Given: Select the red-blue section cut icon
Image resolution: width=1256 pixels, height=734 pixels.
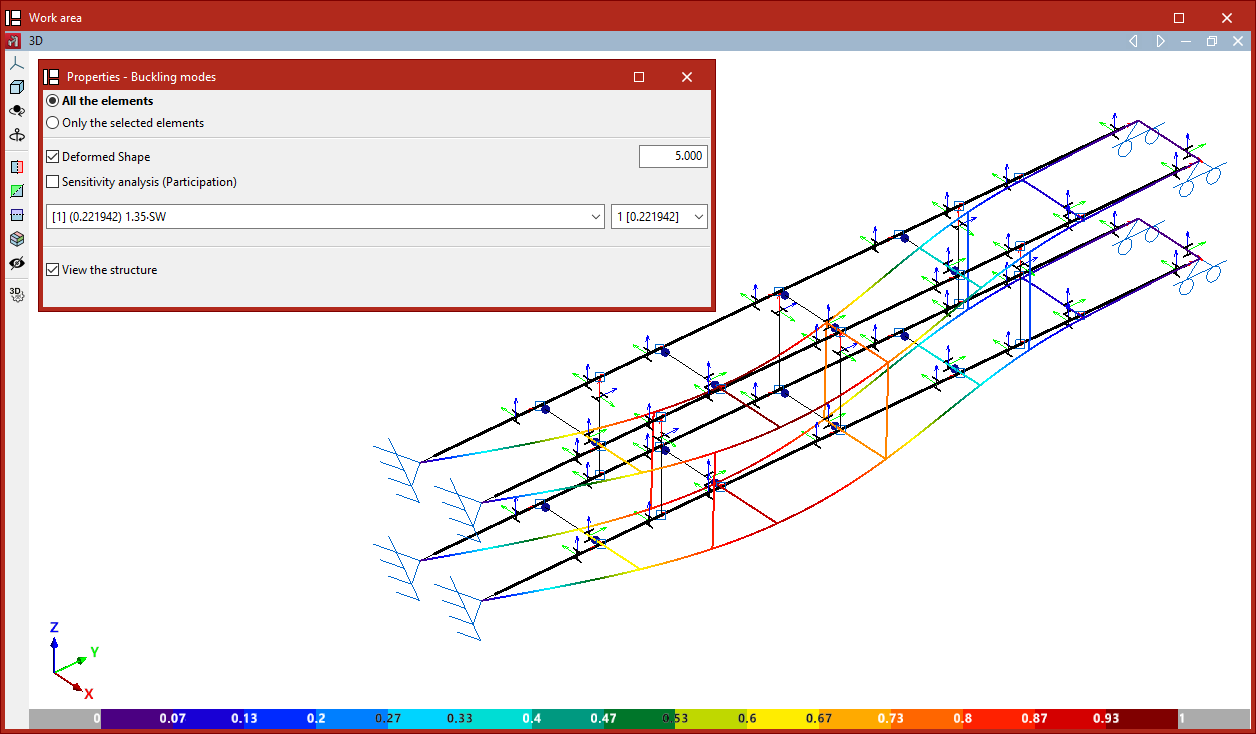Looking at the screenshot, I should pyautogui.click(x=16, y=167).
